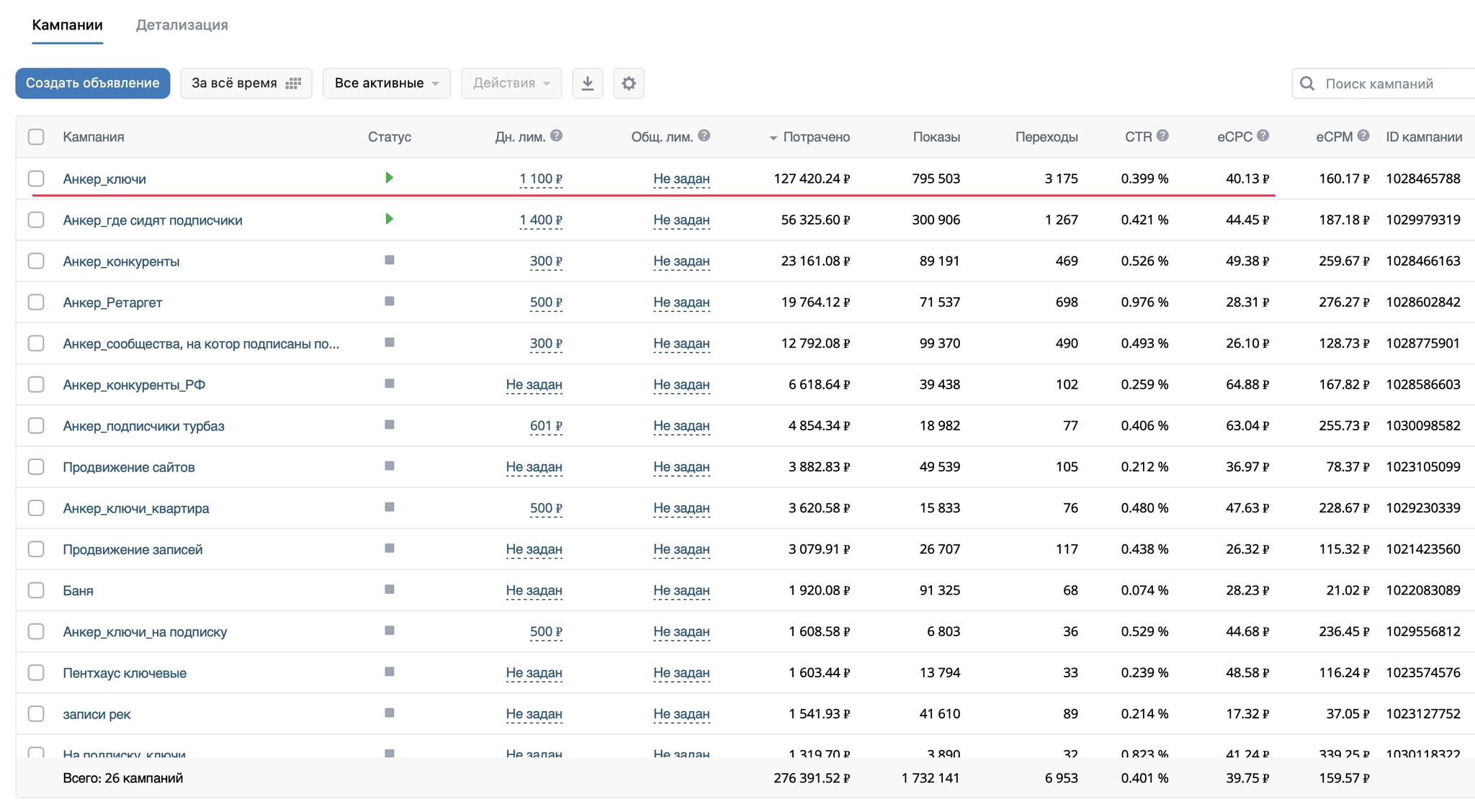1475x812 pixels.
Task: Click the help icon next to eCPM
Action: 1363,136
